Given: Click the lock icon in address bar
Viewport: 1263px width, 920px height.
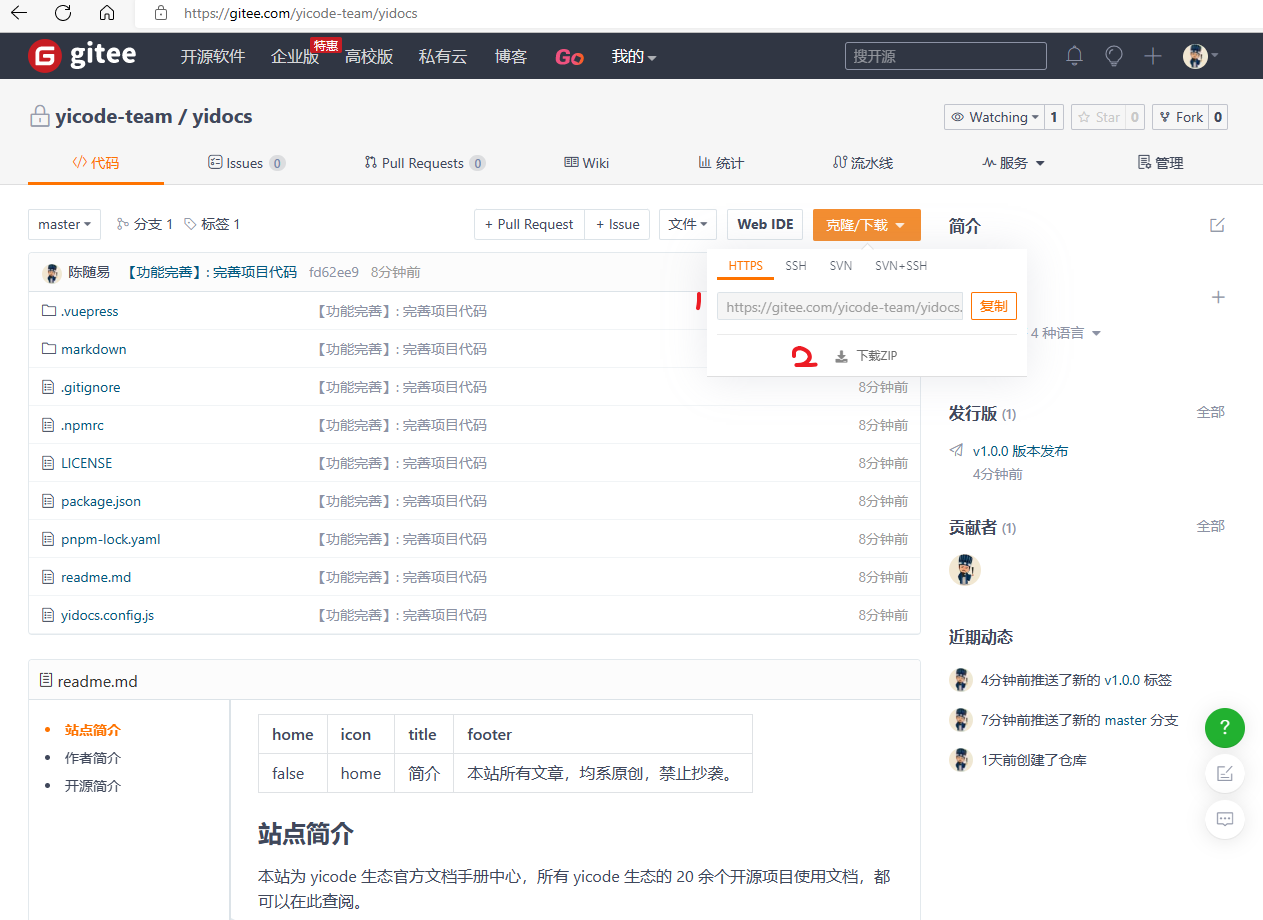Looking at the screenshot, I should pyautogui.click(x=161, y=14).
